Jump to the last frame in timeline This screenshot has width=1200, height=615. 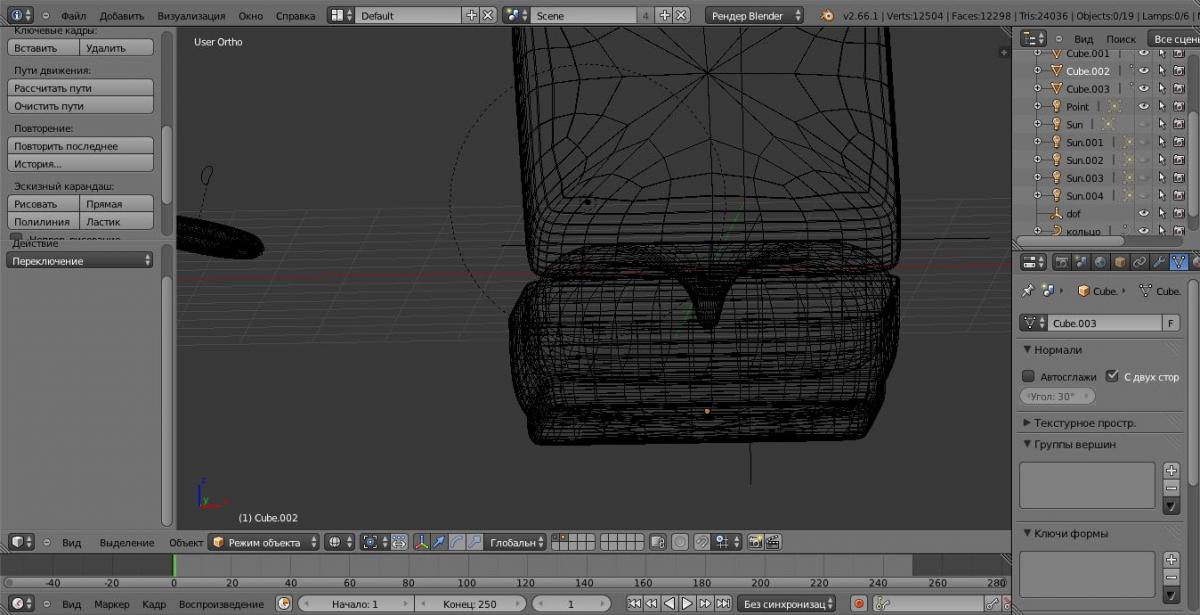pos(723,604)
